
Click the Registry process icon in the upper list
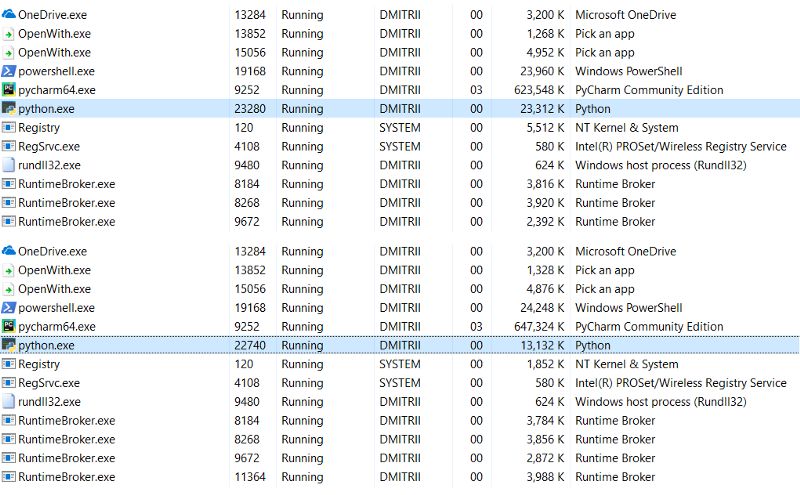pyautogui.click(x=9, y=128)
